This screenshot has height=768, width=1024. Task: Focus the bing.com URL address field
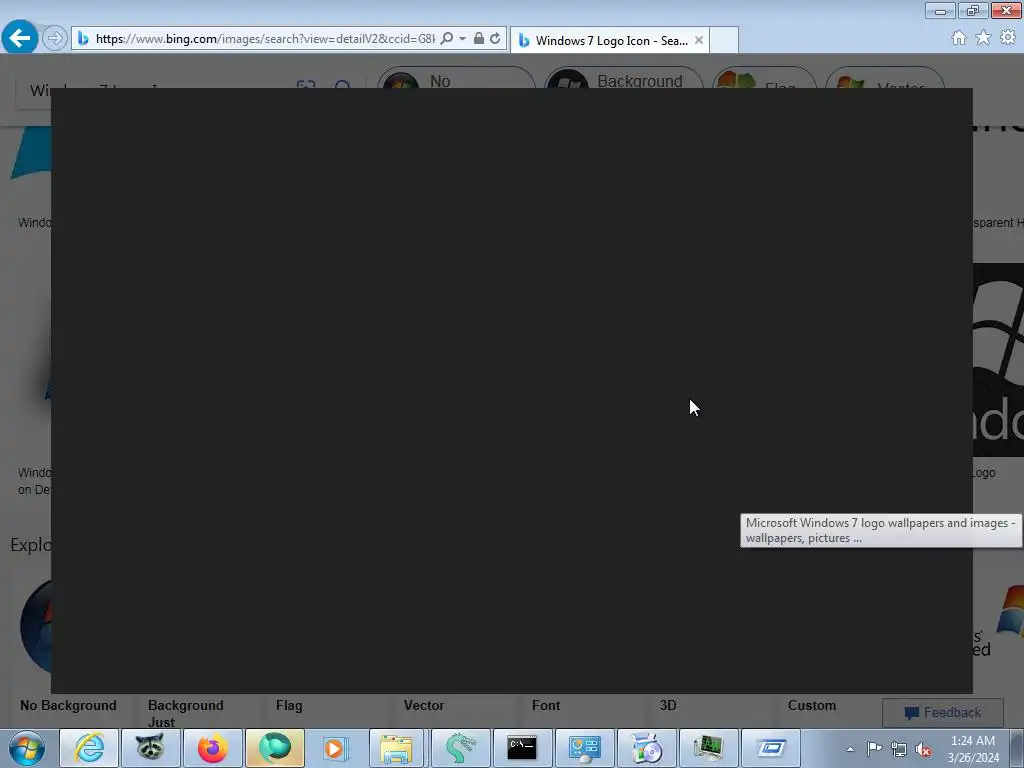pyautogui.click(x=264, y=39)
